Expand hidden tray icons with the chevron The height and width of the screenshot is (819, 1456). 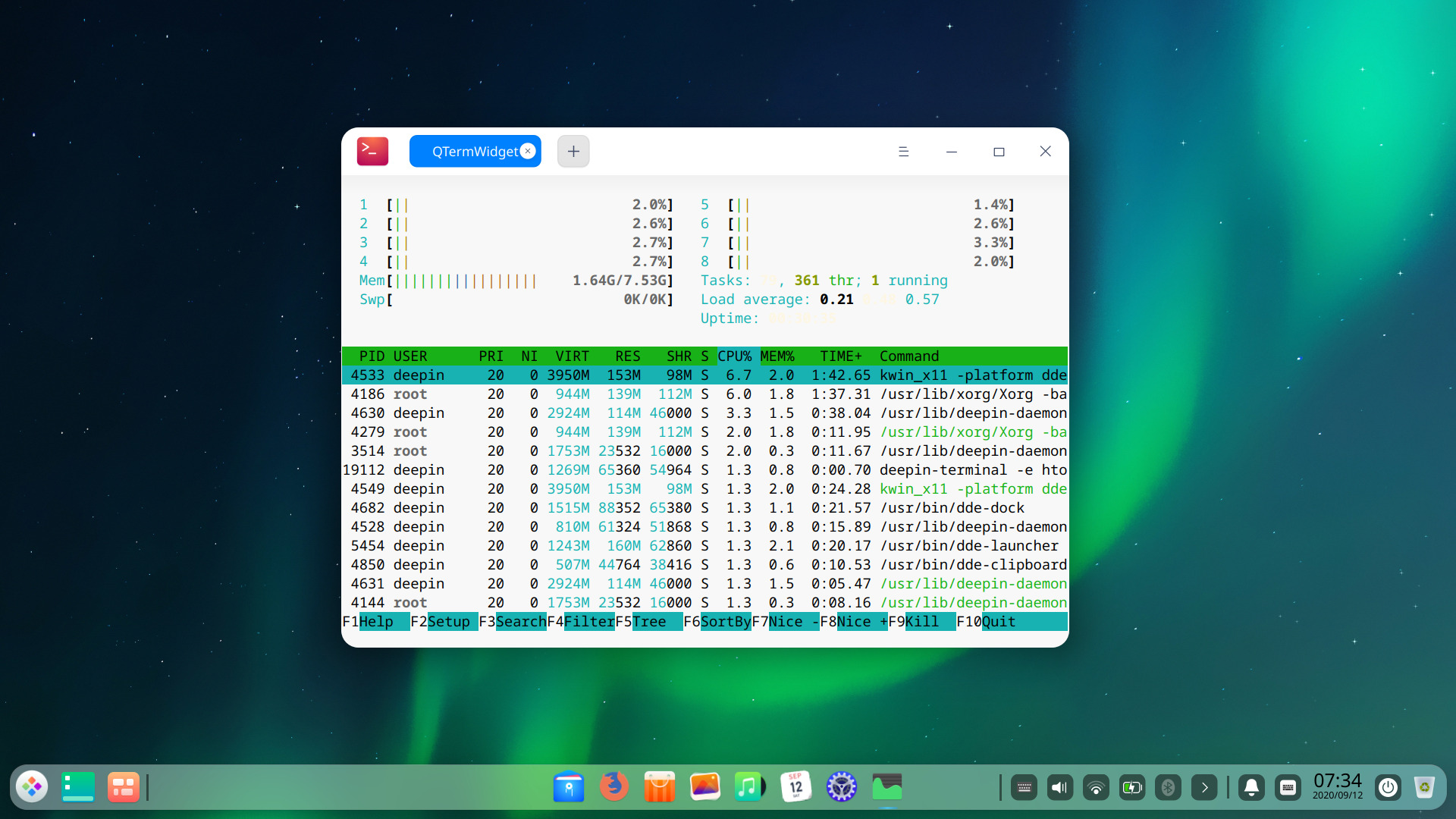click(x=1205, y=787)
